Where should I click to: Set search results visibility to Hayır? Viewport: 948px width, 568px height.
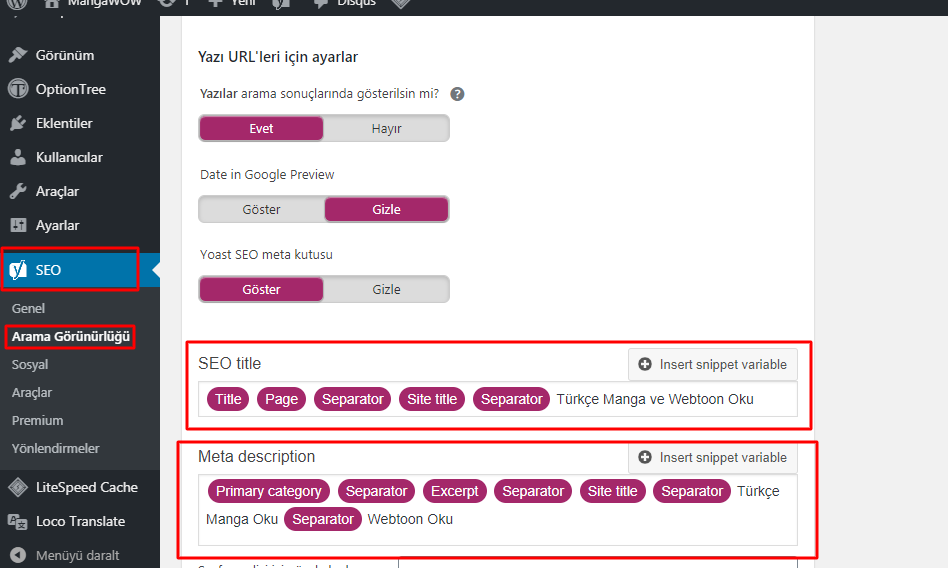(386, 128)
